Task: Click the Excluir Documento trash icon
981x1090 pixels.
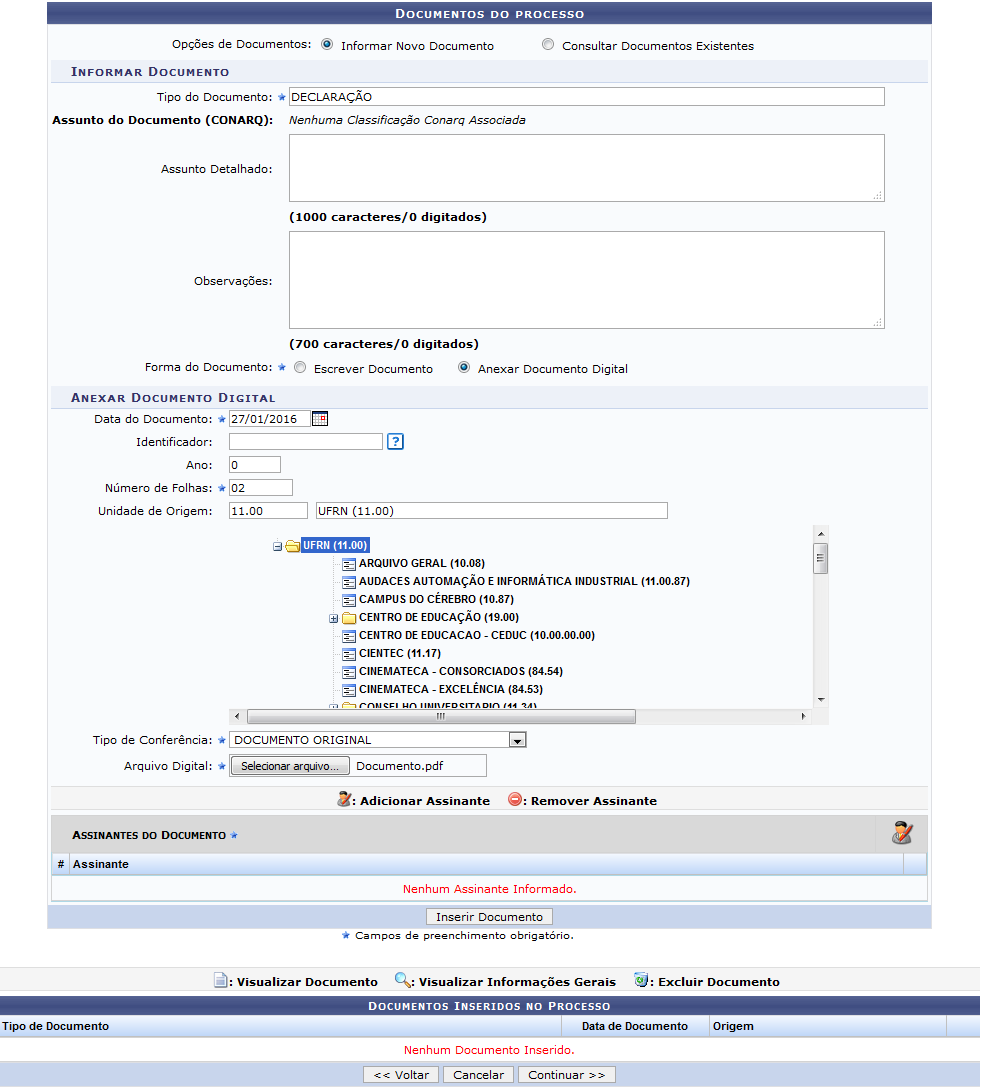Action: (x=641, y=980)
